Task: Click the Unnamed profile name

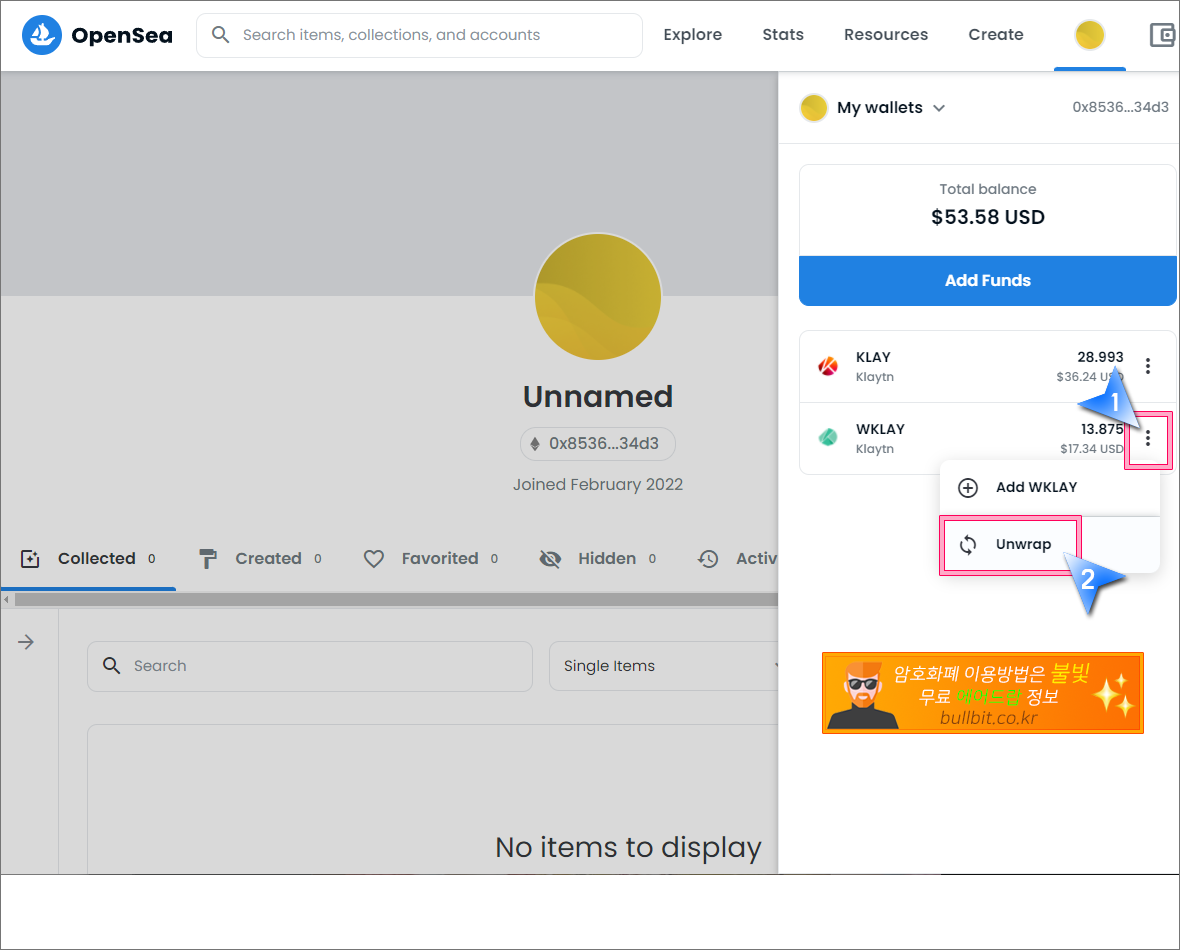Action: [598, 397]
